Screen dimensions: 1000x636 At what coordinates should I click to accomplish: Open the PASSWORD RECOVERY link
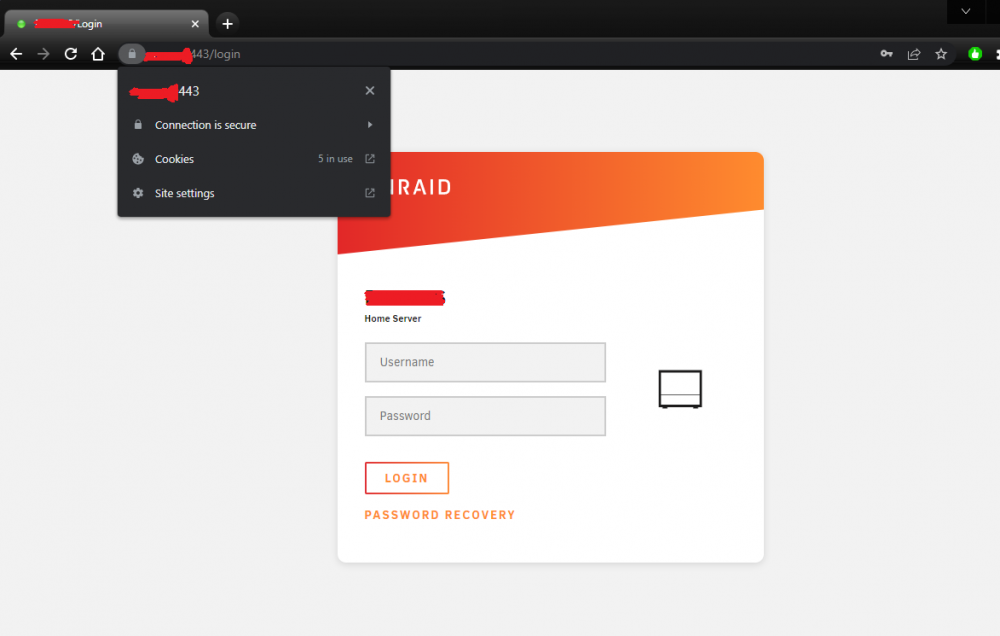coord(440,515)
